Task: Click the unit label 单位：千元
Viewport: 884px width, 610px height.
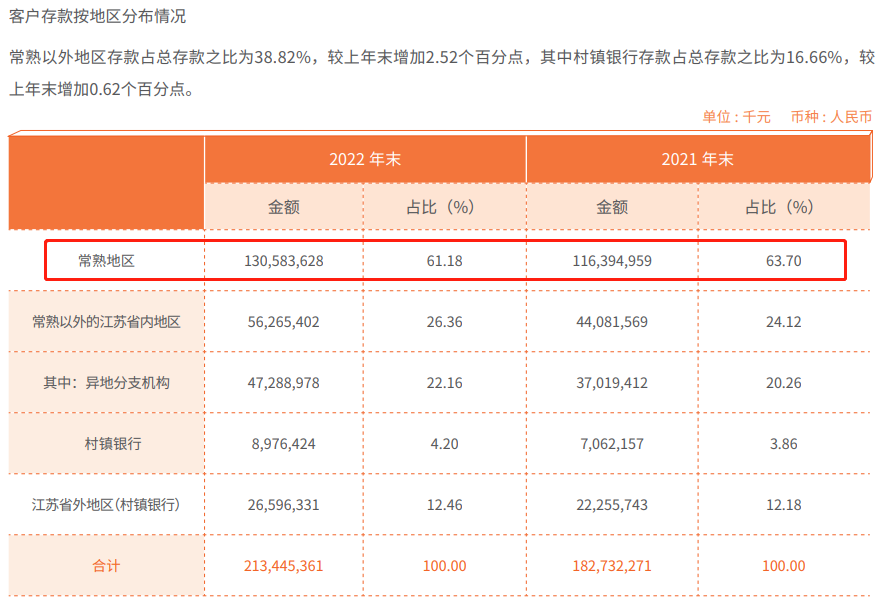Action: coord(736,117)
